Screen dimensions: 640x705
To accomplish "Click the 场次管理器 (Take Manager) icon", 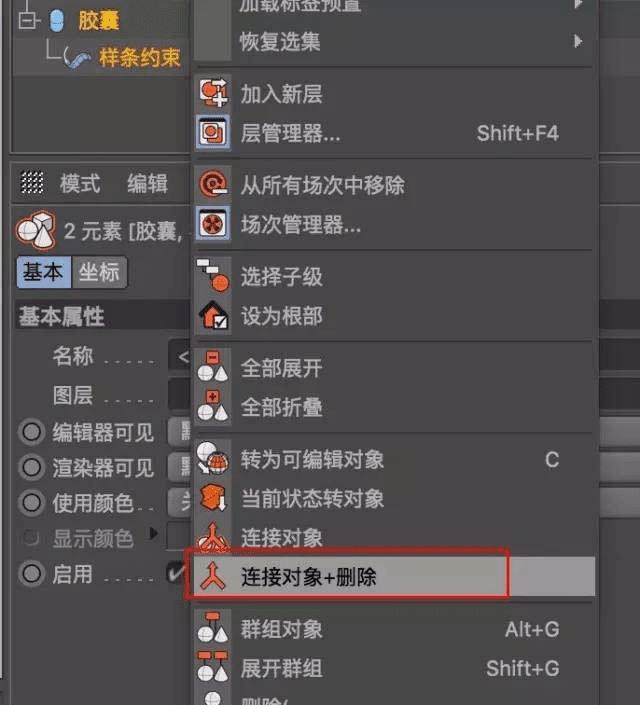I will (214, 224).
